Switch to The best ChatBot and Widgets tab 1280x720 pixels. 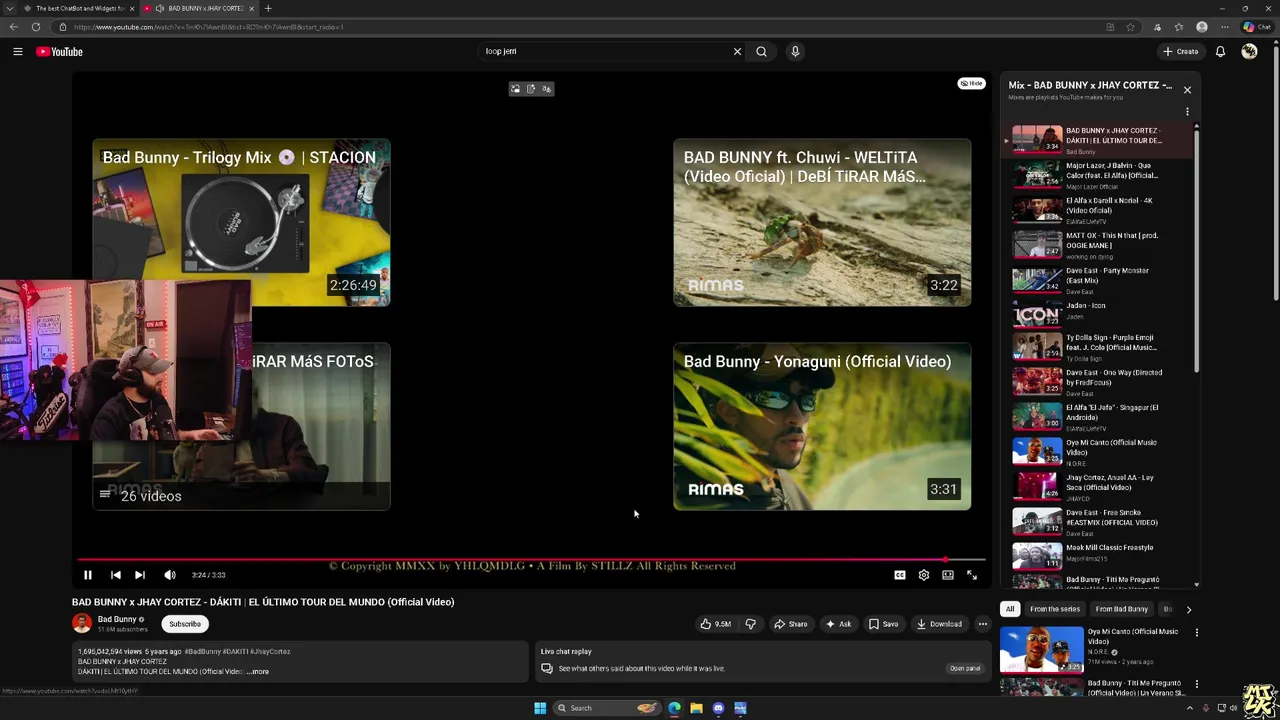pyautogui.click(x=78, y=8)
